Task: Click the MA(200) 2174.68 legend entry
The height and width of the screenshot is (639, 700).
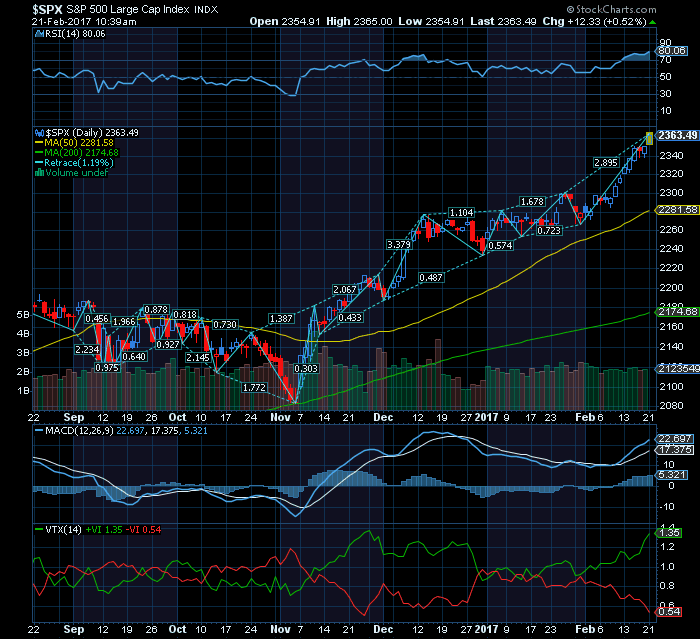Action: (x=77, y=153)
